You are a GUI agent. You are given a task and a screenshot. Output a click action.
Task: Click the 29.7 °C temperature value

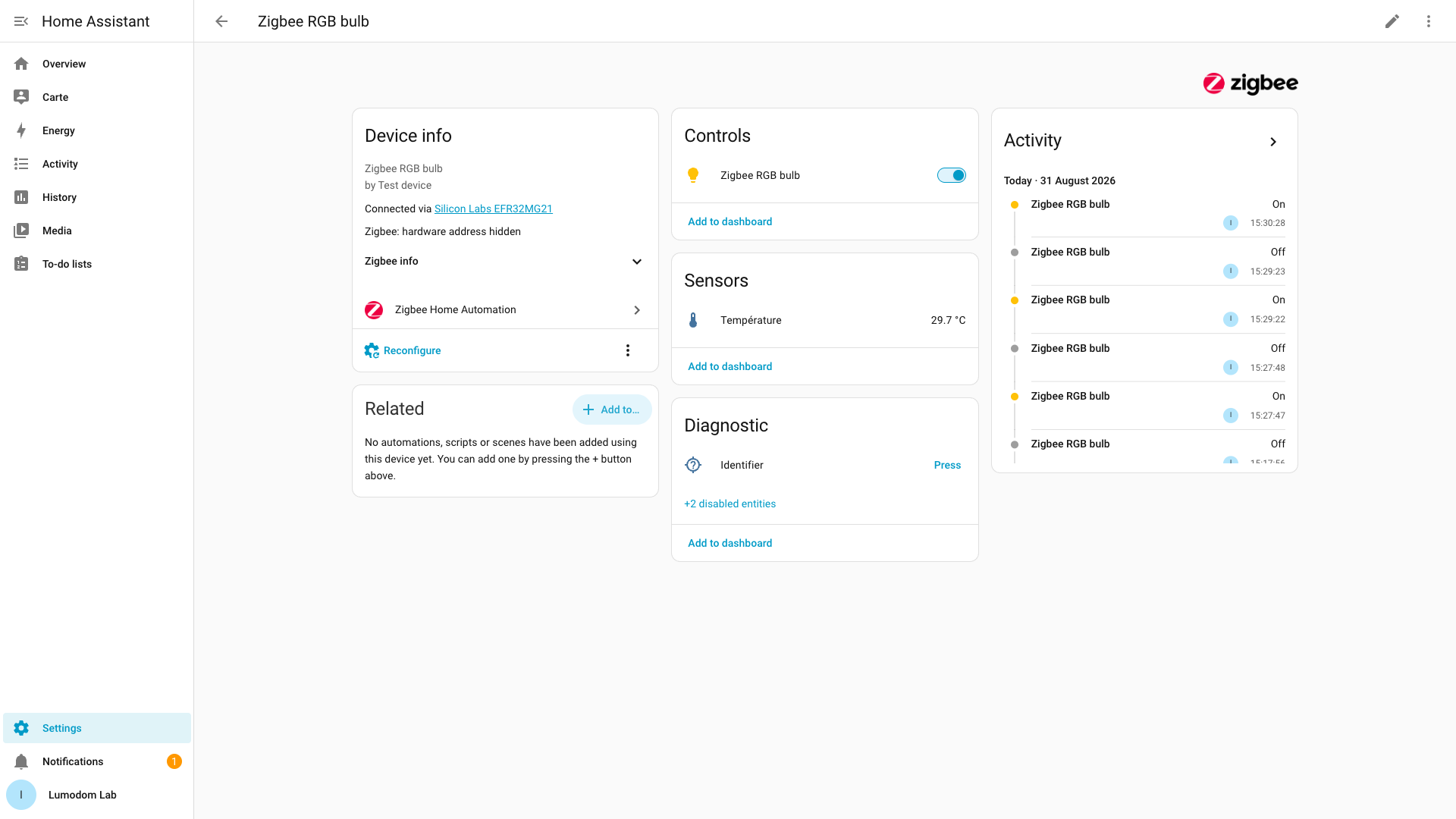(948, 320)
